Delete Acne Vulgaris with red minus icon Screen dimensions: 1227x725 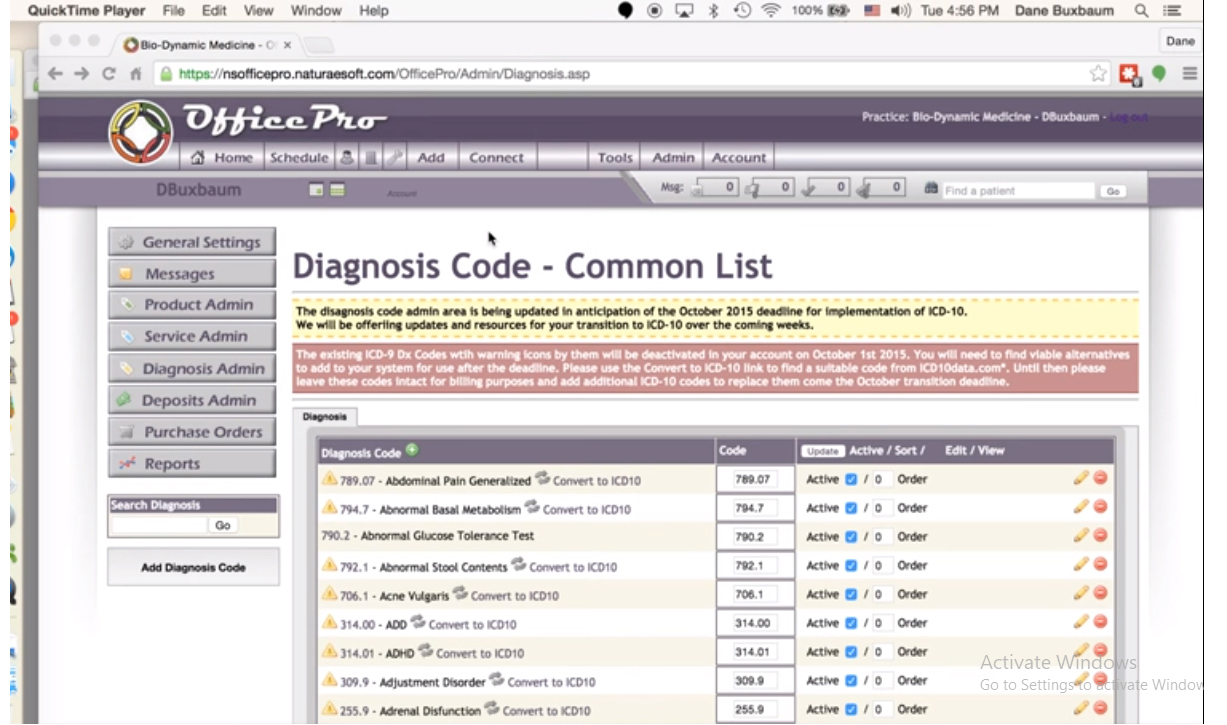(1100, 593)
